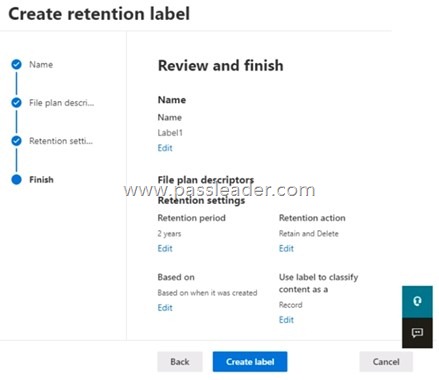The height and width of the screenshot is (380, 439).
Task: Click the Review and finish heading
Action: pyautogui.click(x=221, y=65)
